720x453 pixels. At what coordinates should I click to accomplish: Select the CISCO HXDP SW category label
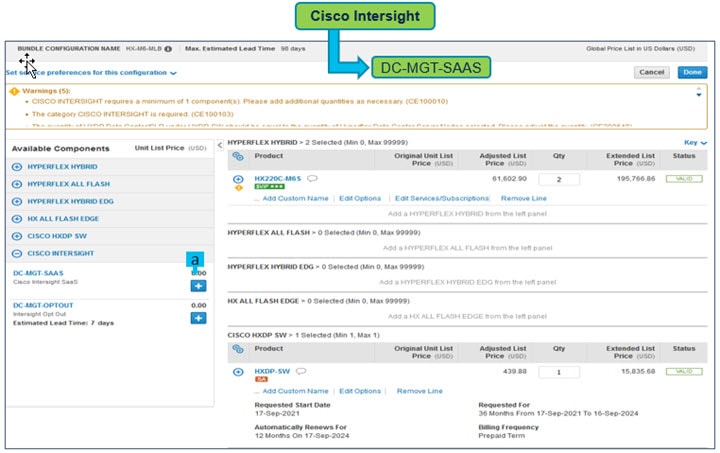[57, 236]
